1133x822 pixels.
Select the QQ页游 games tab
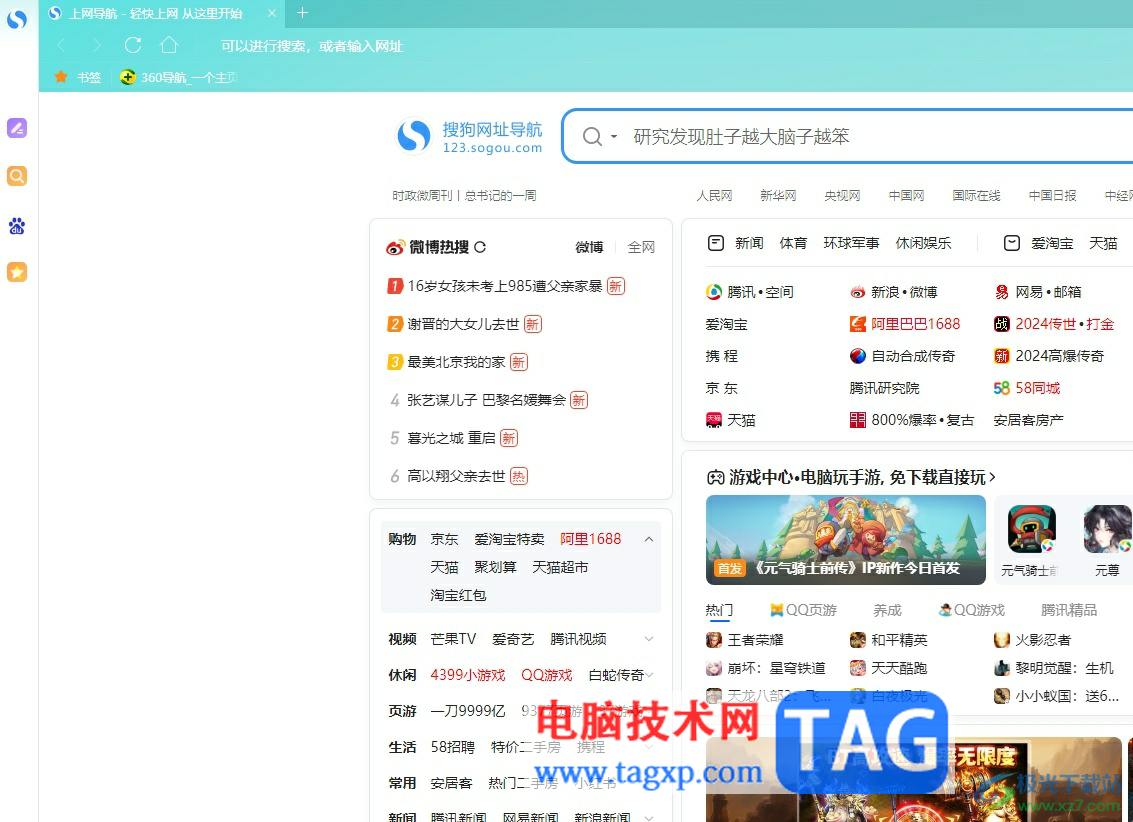803,610
